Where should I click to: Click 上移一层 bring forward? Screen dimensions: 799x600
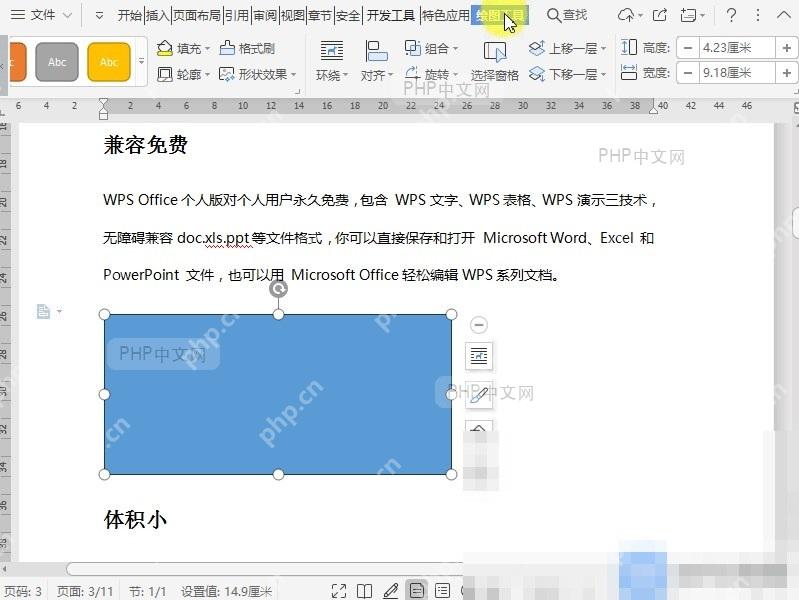point(563,48)
